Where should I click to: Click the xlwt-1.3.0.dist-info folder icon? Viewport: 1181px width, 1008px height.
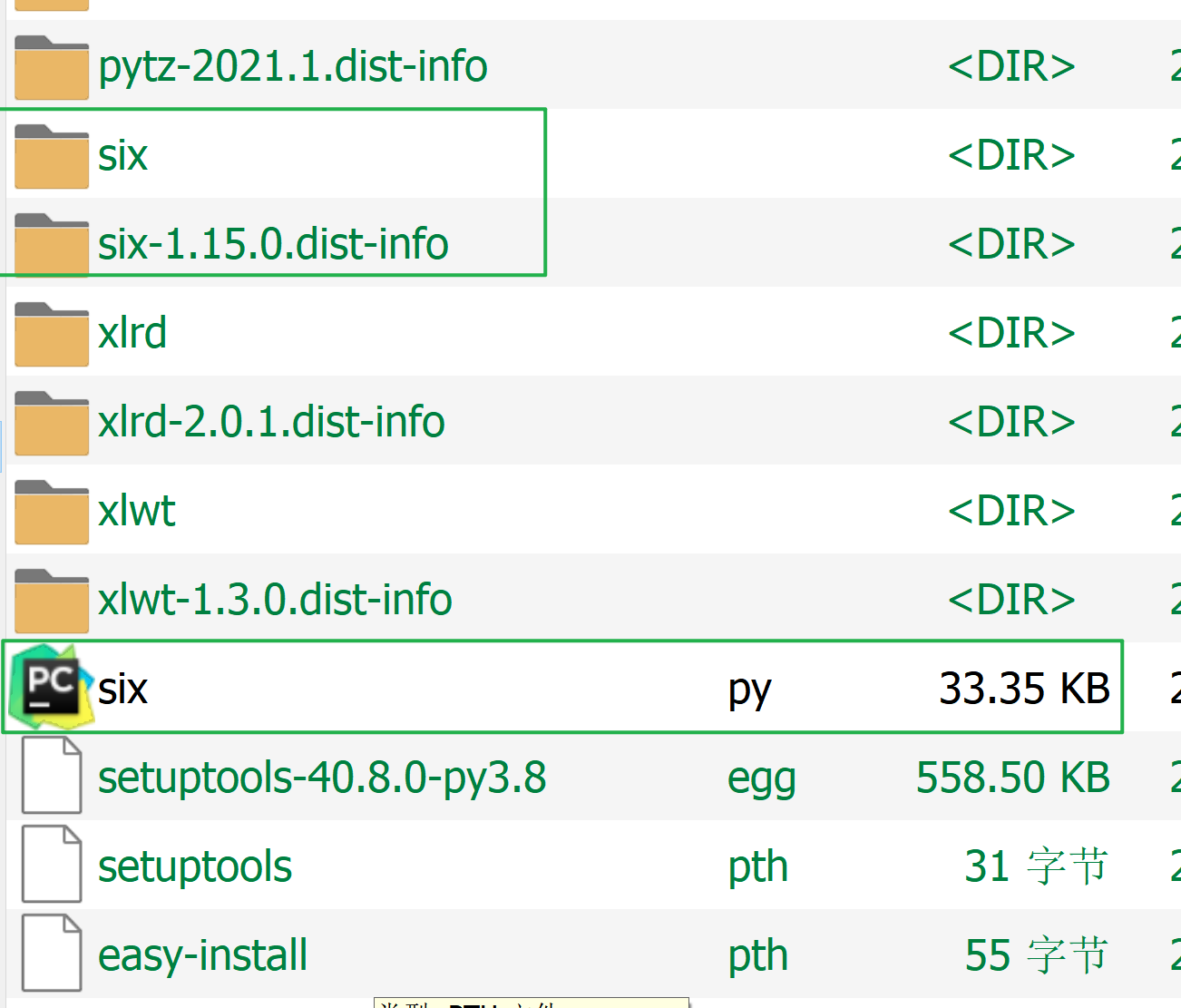(51, 598)
